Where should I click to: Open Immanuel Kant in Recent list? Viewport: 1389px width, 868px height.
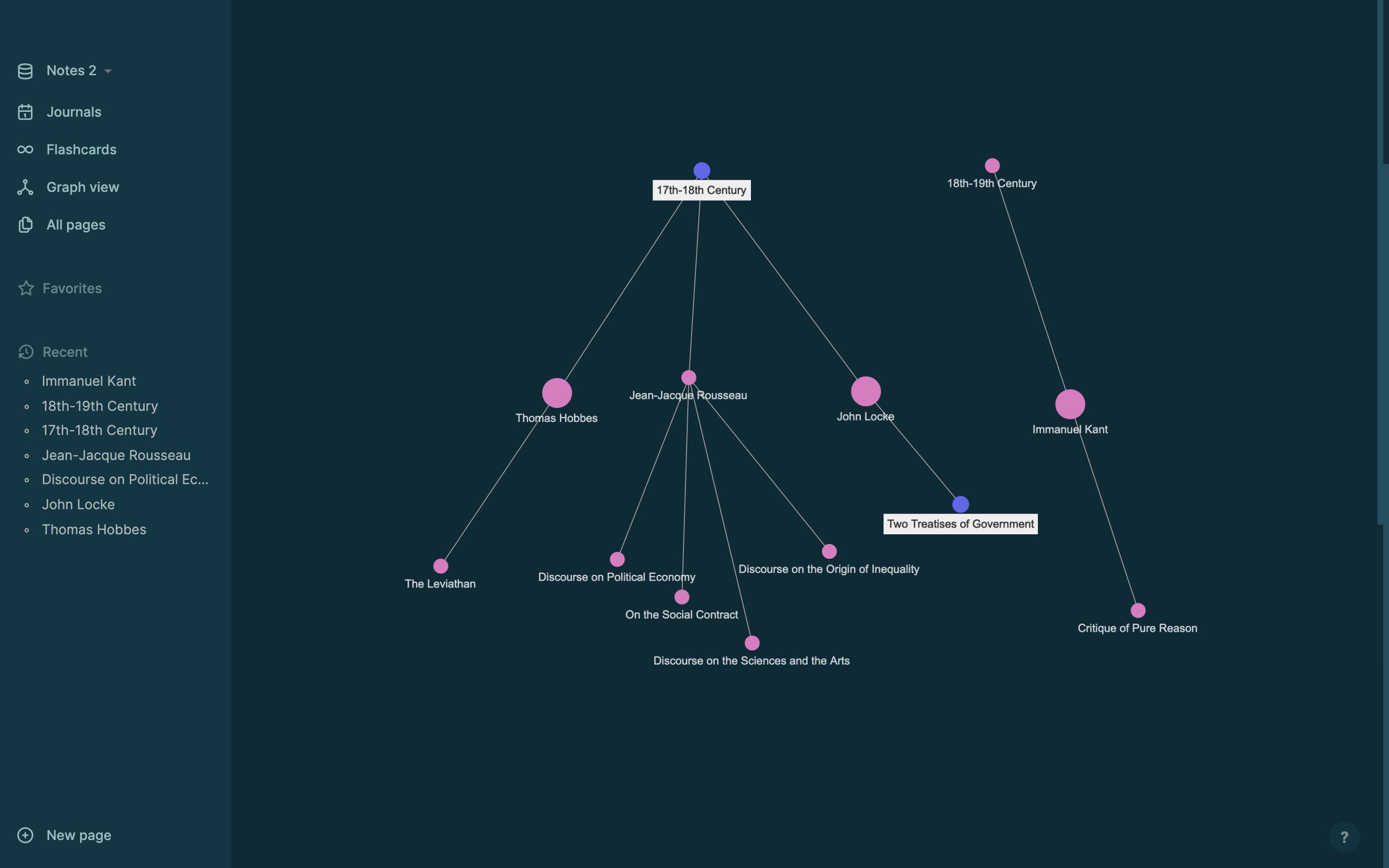point(89,381)
